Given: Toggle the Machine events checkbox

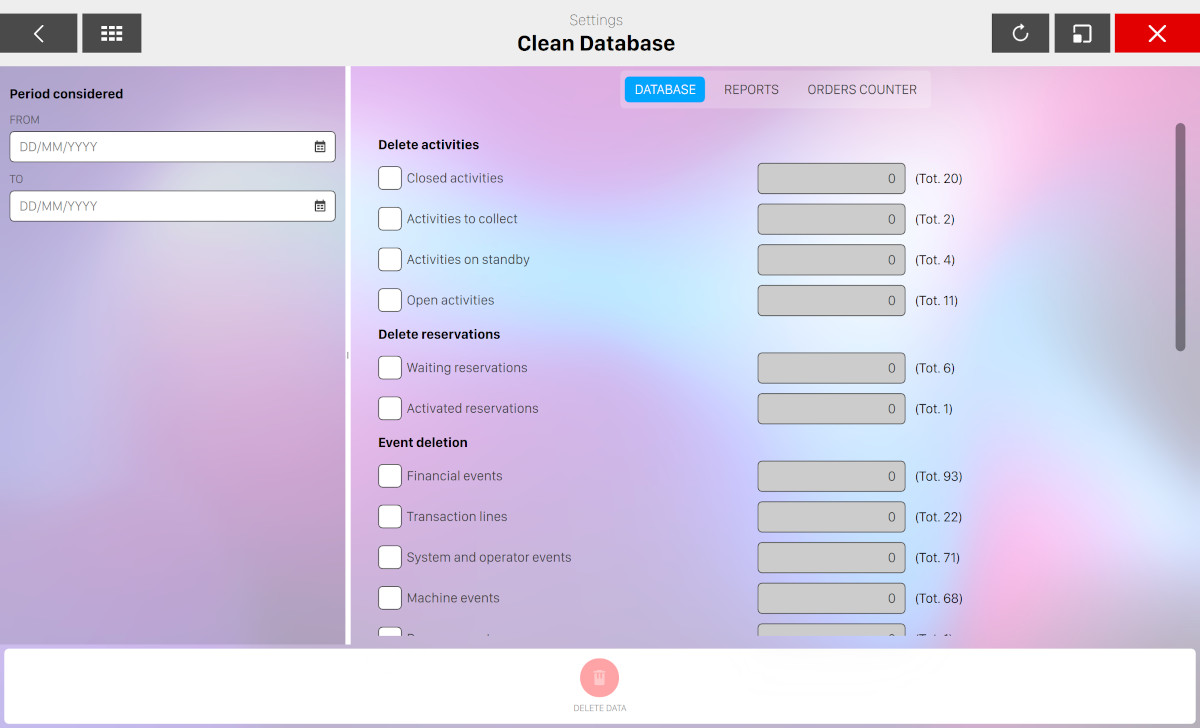Looking at the screenshot, I should pos(390,598).
